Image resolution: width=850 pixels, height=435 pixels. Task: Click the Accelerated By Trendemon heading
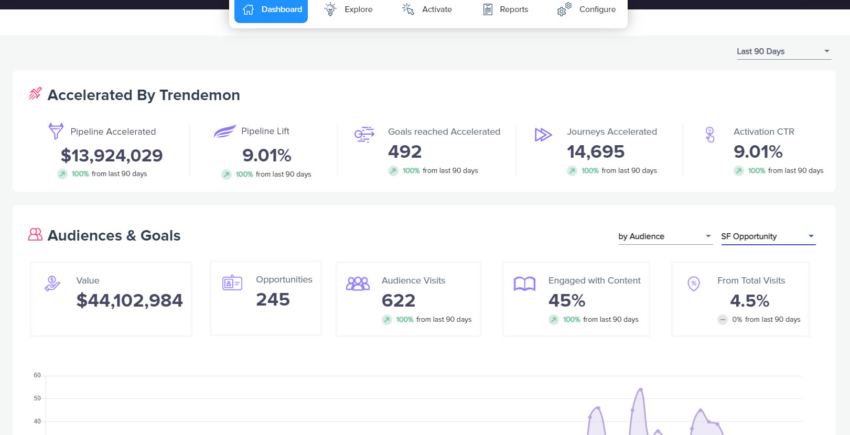pos(144,95)
